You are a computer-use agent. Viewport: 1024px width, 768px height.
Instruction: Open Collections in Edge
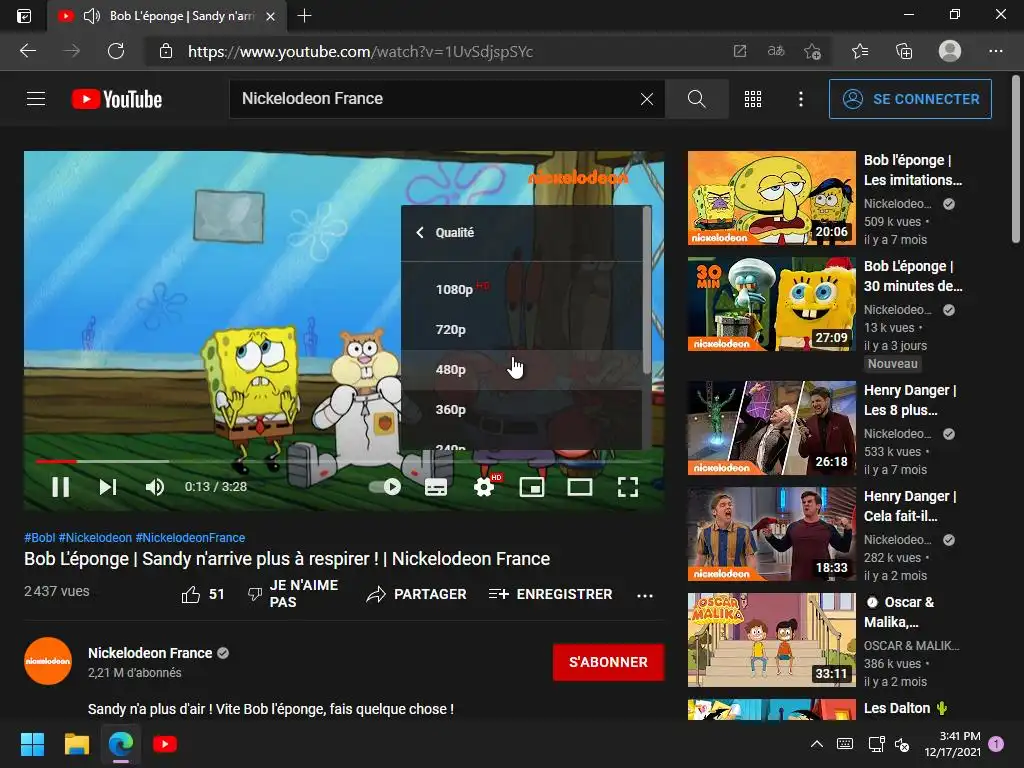[904, 51]
